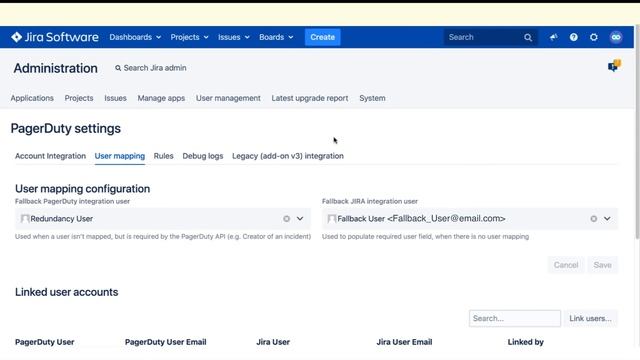
Task: Switch to the Debug logs tab
Action: (203, 156)
